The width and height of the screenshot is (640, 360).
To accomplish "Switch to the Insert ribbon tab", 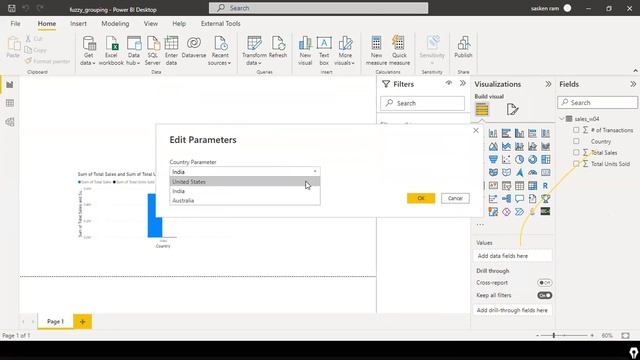I will pyautogui.click(x=78, y=24).
